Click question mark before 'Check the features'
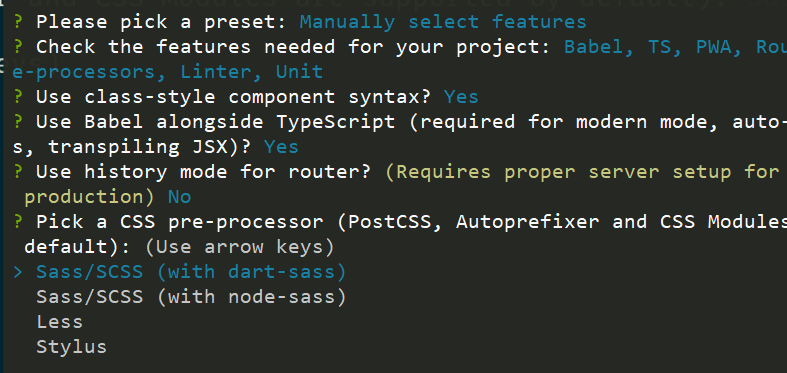The image size is (787, 373). coord(18,47)
